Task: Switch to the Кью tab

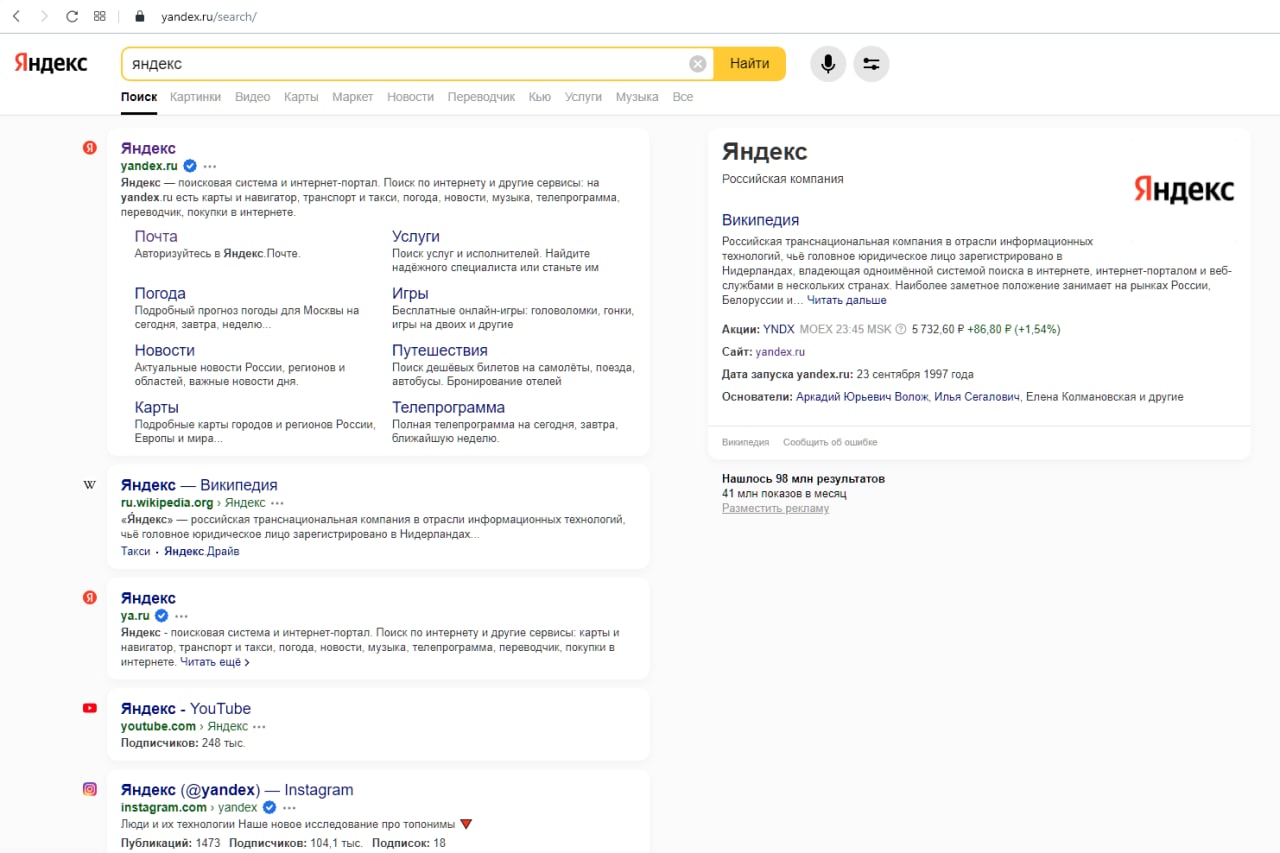Action: 540,97
